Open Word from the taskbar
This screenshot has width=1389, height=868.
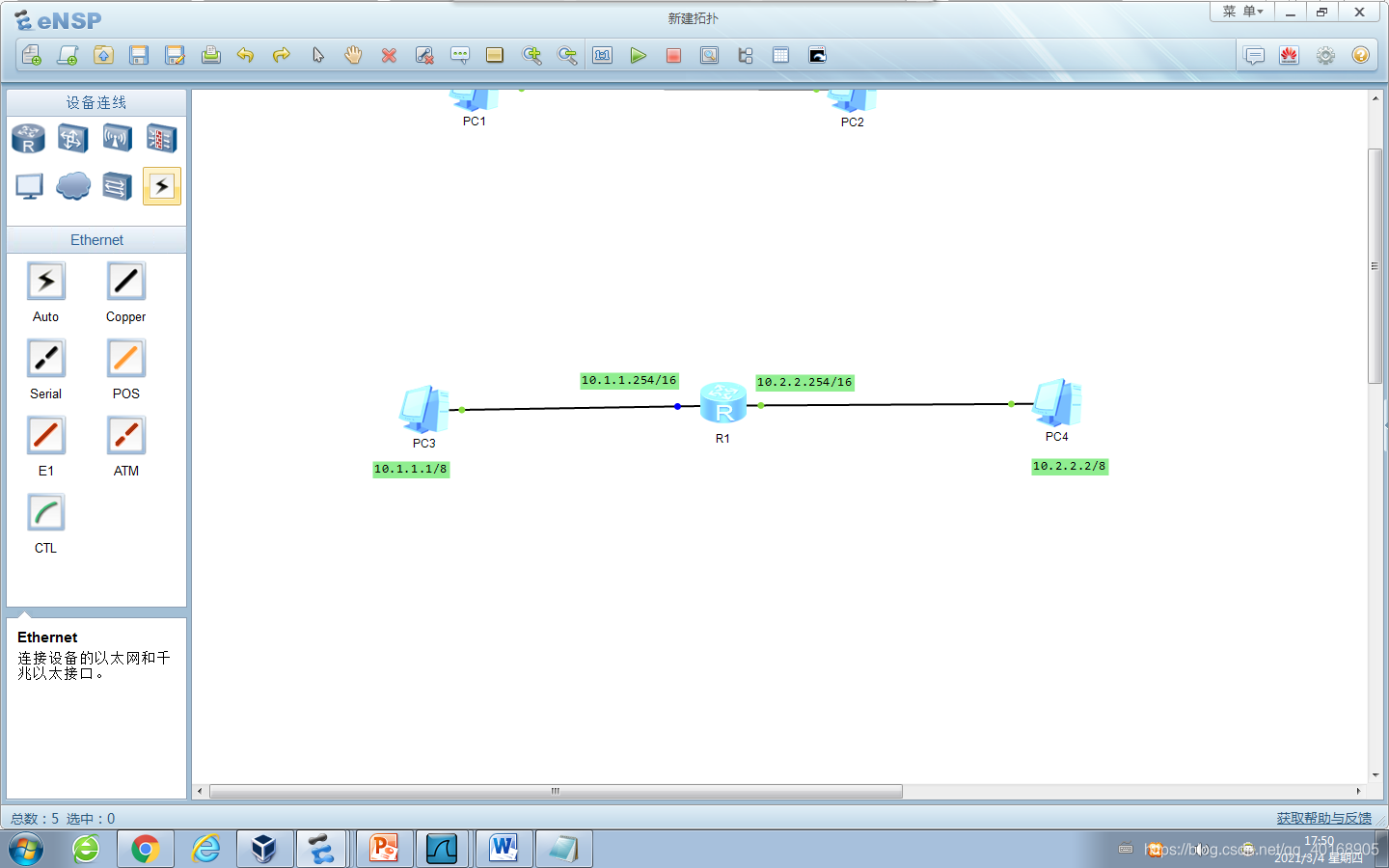point(504,850)
